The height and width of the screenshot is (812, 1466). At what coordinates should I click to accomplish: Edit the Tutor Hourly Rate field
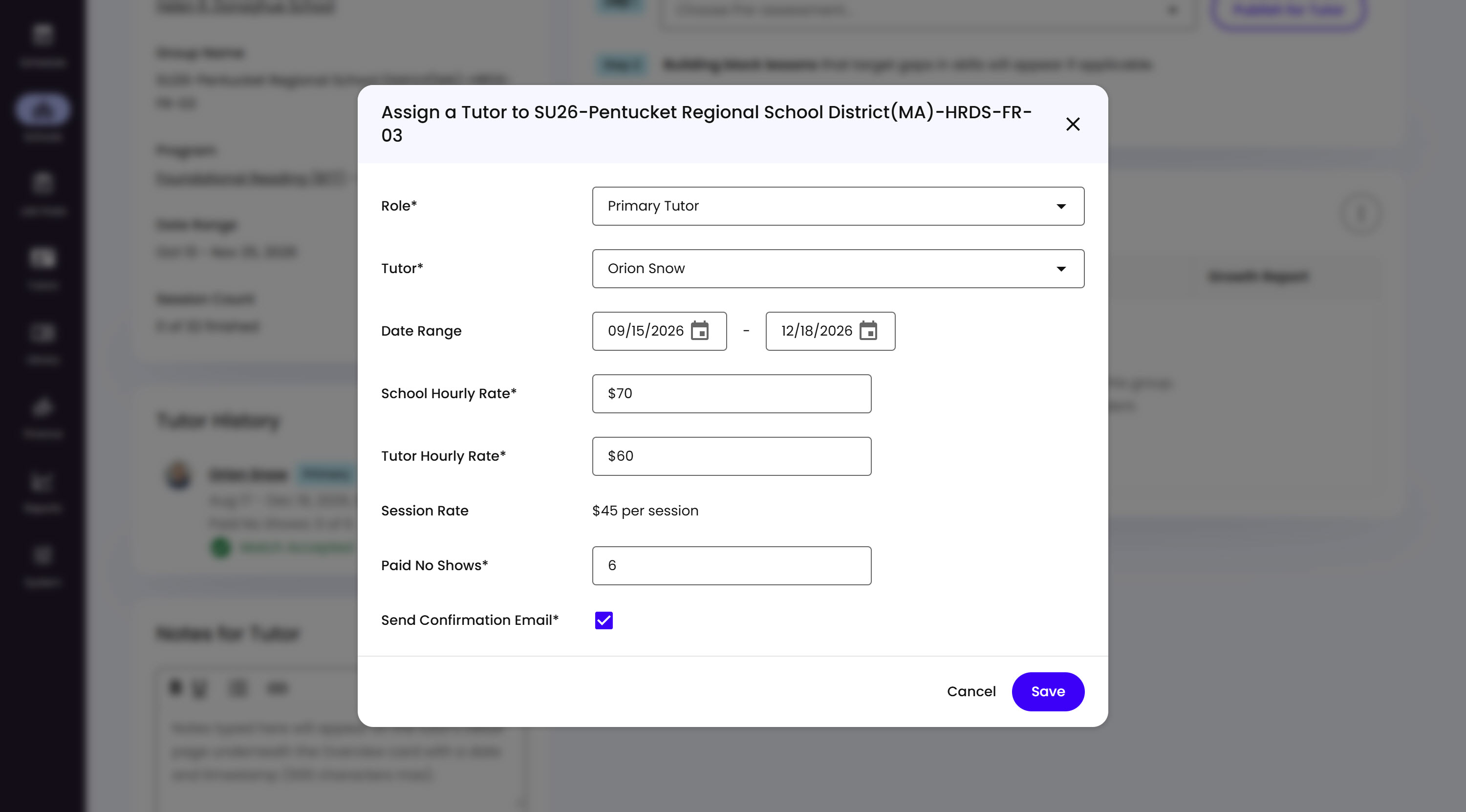(732, 456)
